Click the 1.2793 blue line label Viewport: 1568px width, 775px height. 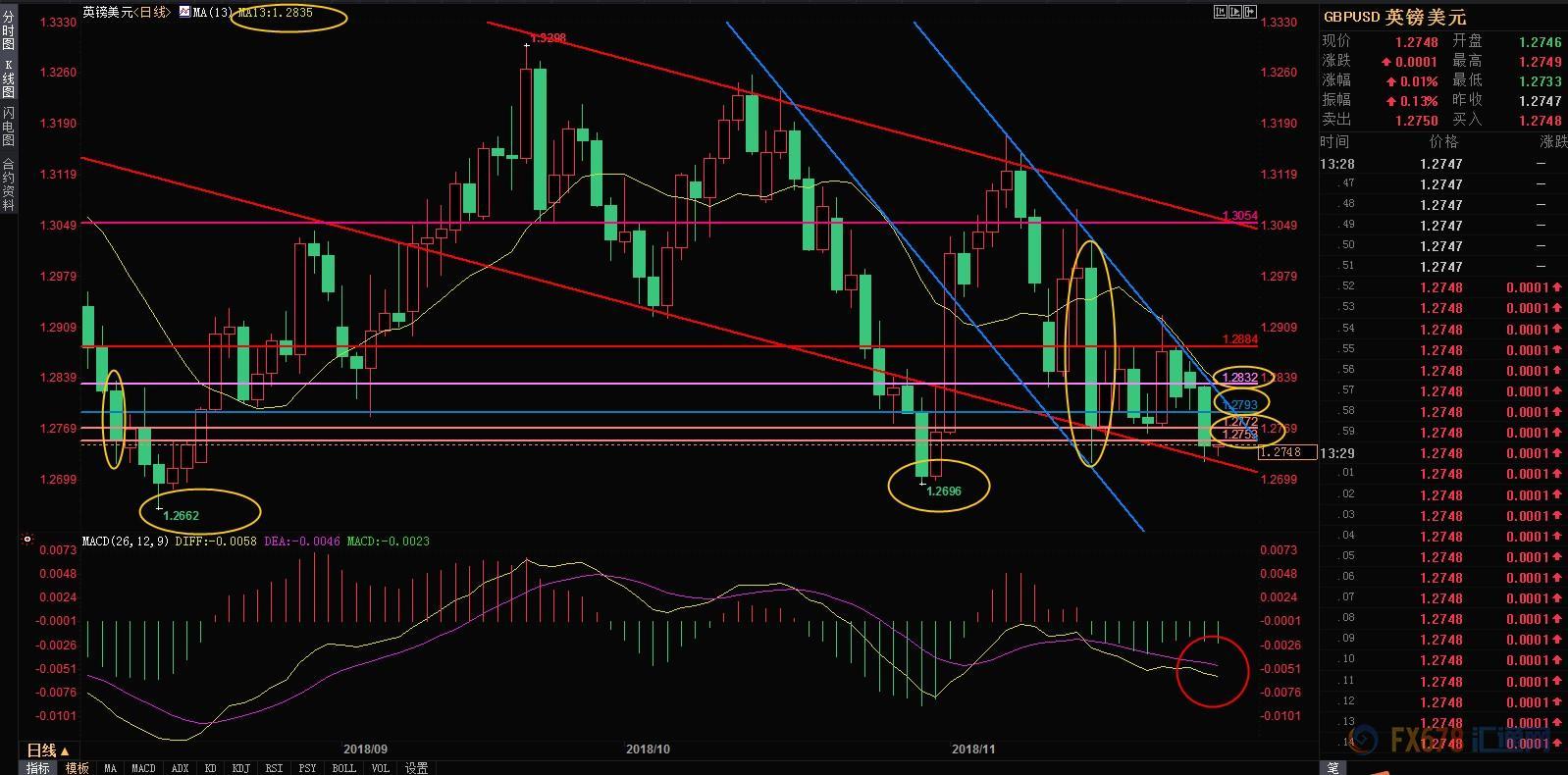pyautogui.click(x=1239, y=404)
